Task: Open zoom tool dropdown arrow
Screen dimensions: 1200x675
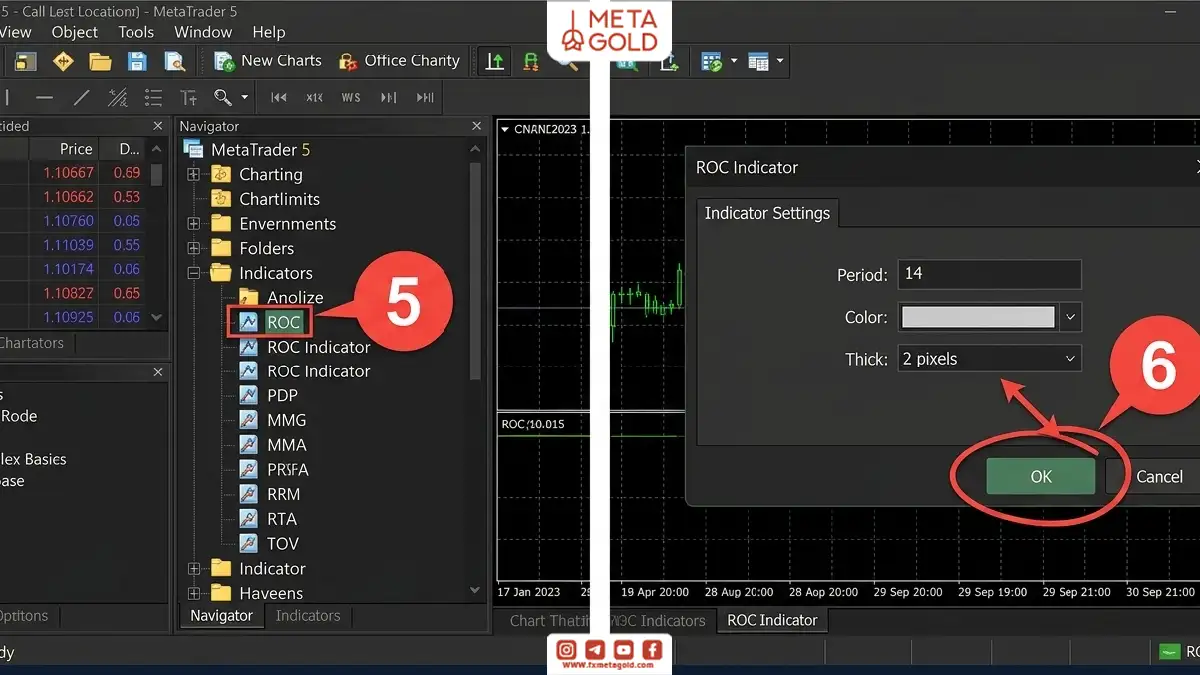Action: 245,98
